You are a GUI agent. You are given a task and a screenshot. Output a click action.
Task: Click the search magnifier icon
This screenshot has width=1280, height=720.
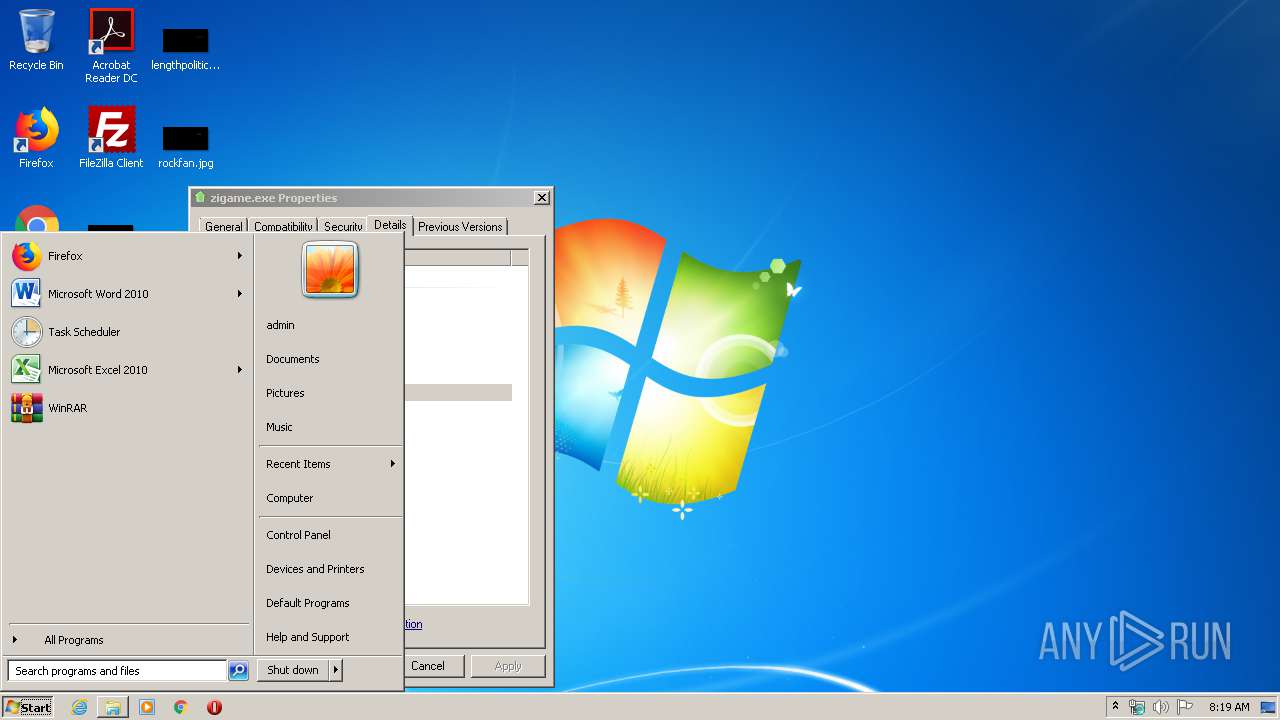tap(238, 671)
